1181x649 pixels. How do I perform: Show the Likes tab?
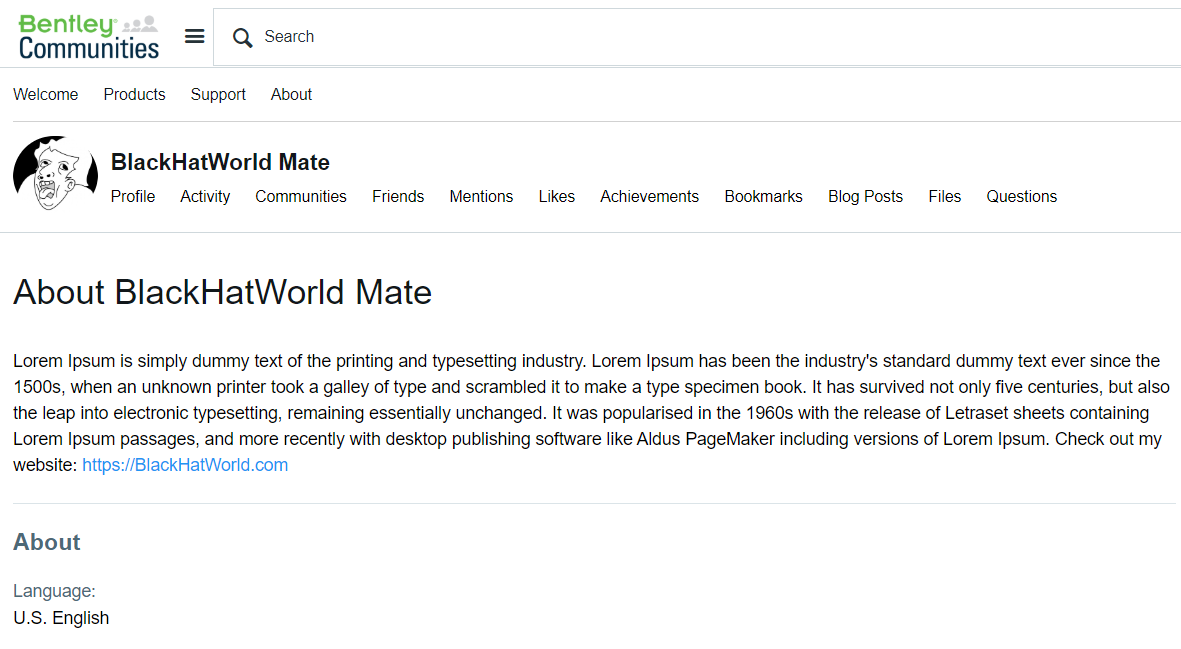(x=557, y=197)
